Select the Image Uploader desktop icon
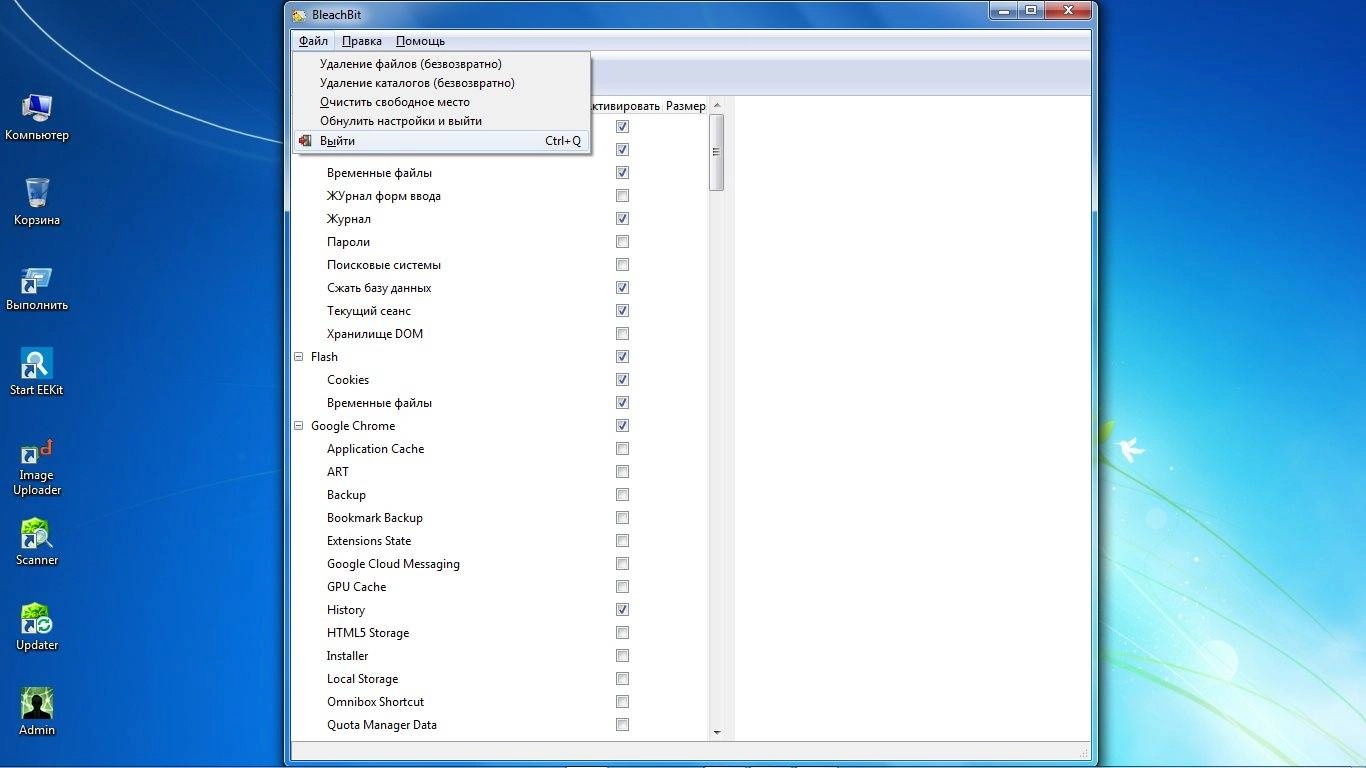Image resolution: width=1366 pixels, height=768 pixels. (x=37, y=468)
